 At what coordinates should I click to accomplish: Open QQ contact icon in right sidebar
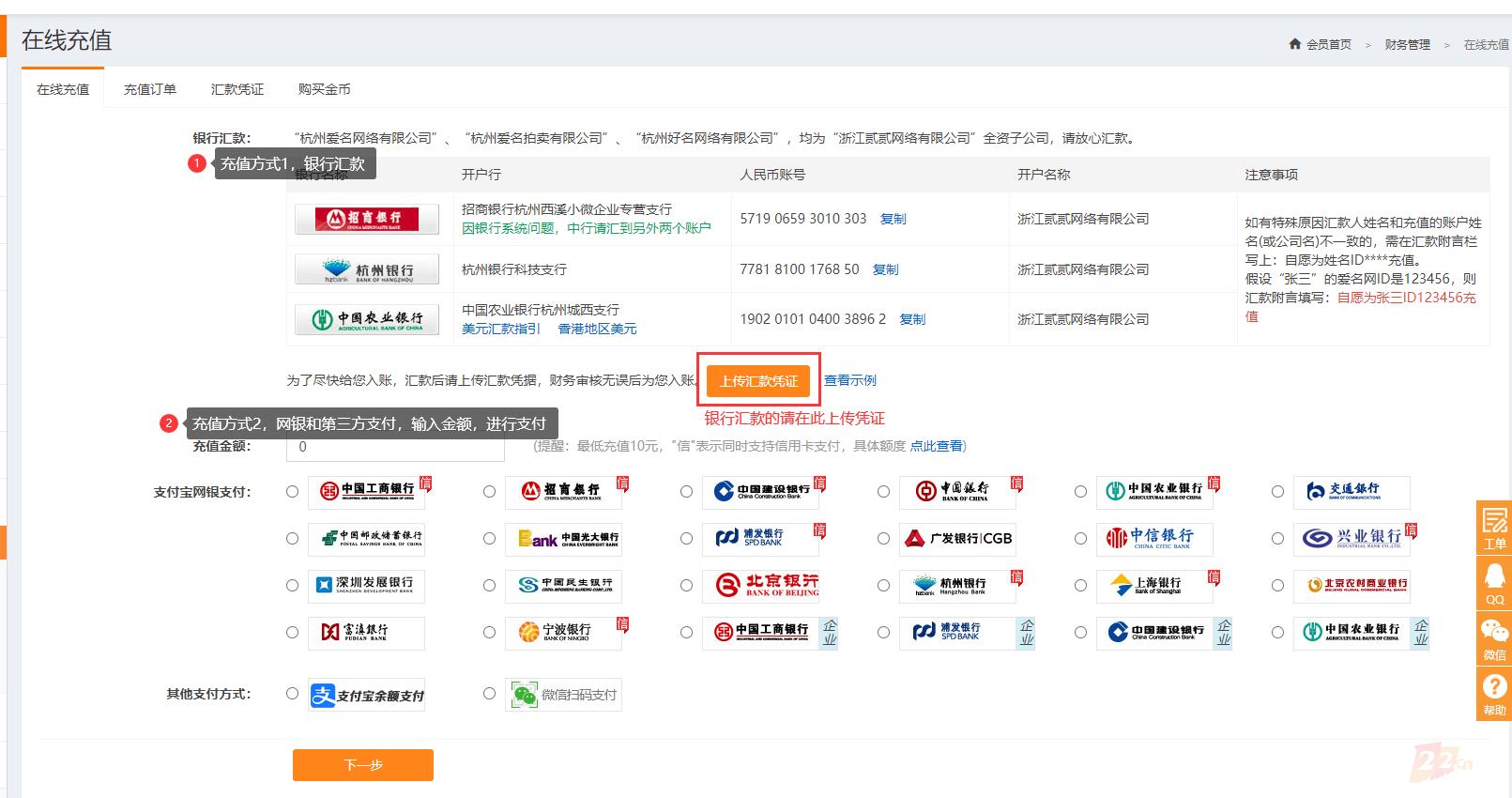coord(1494,581)
